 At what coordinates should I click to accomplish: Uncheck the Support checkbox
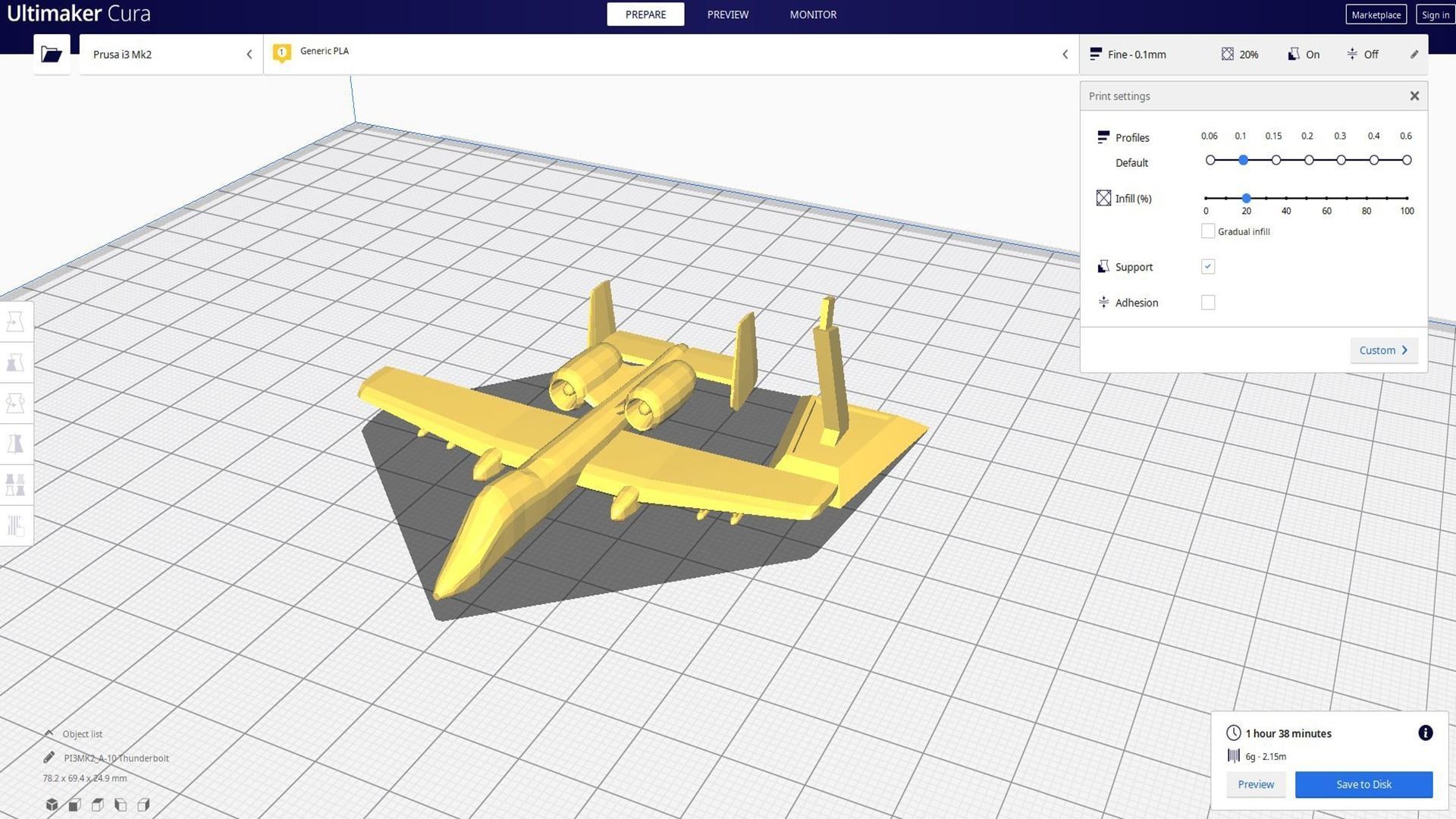coord(1208,266)
